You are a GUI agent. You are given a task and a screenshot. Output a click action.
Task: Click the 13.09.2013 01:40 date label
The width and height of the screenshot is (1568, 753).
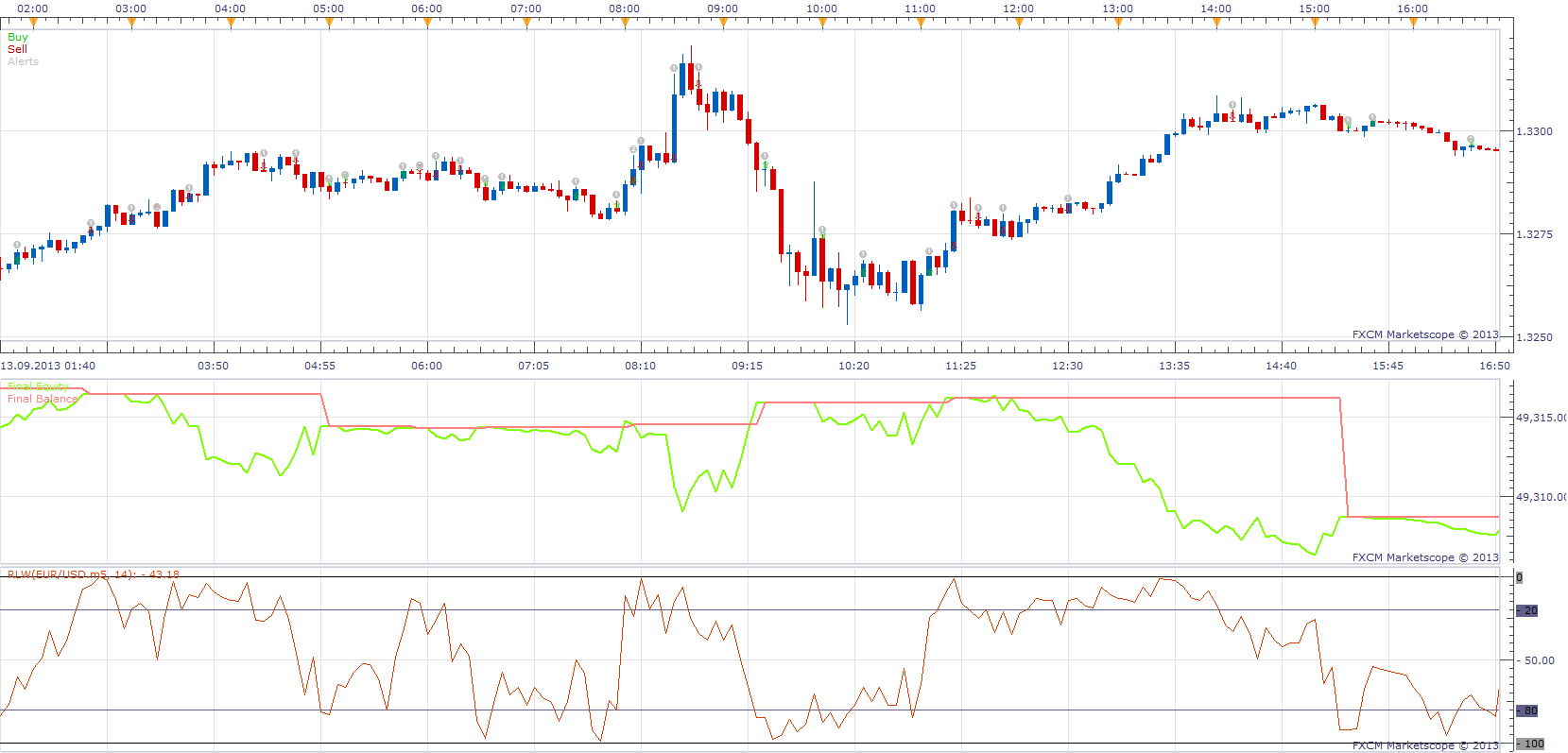click(48, 366)
